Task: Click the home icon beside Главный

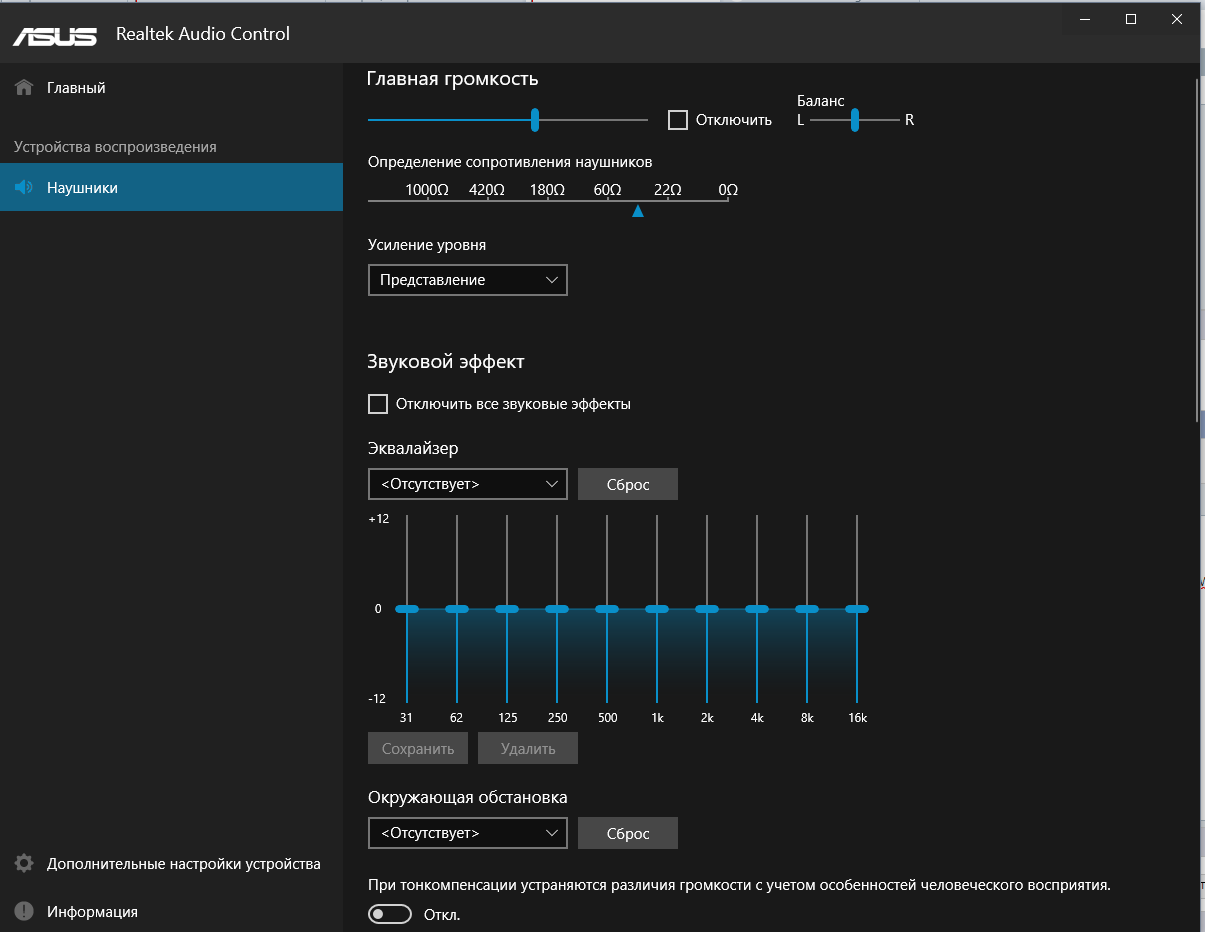Action: coord(24,88)
